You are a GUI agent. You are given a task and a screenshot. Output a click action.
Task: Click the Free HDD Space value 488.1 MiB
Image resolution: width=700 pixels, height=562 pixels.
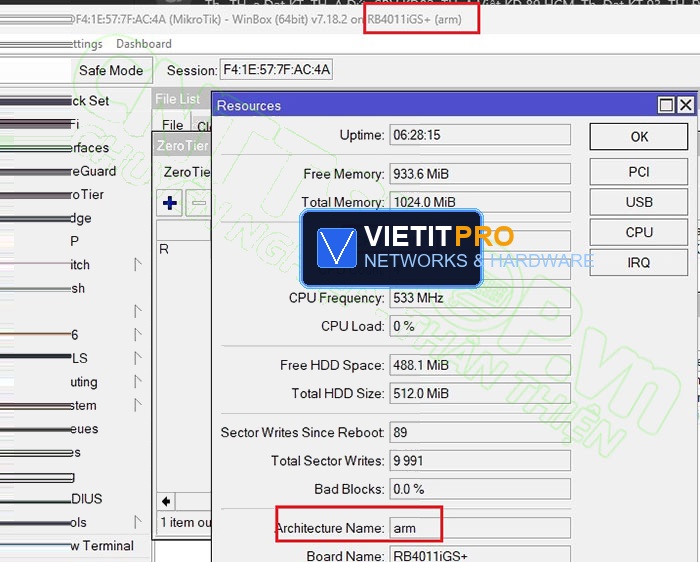coord(480,365)
